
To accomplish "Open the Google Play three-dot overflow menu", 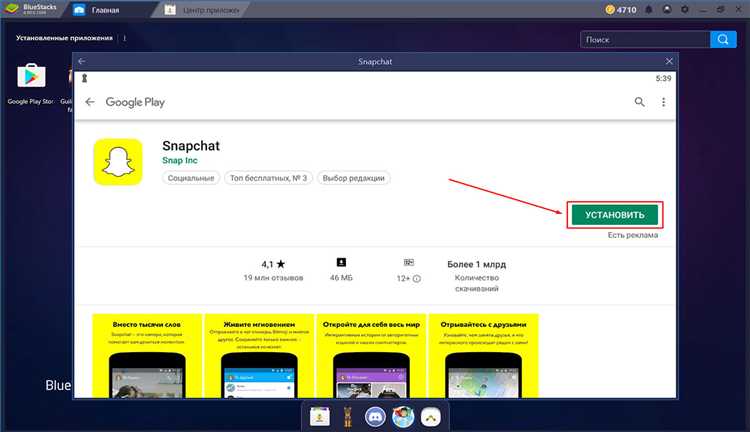I will (663, 102).
